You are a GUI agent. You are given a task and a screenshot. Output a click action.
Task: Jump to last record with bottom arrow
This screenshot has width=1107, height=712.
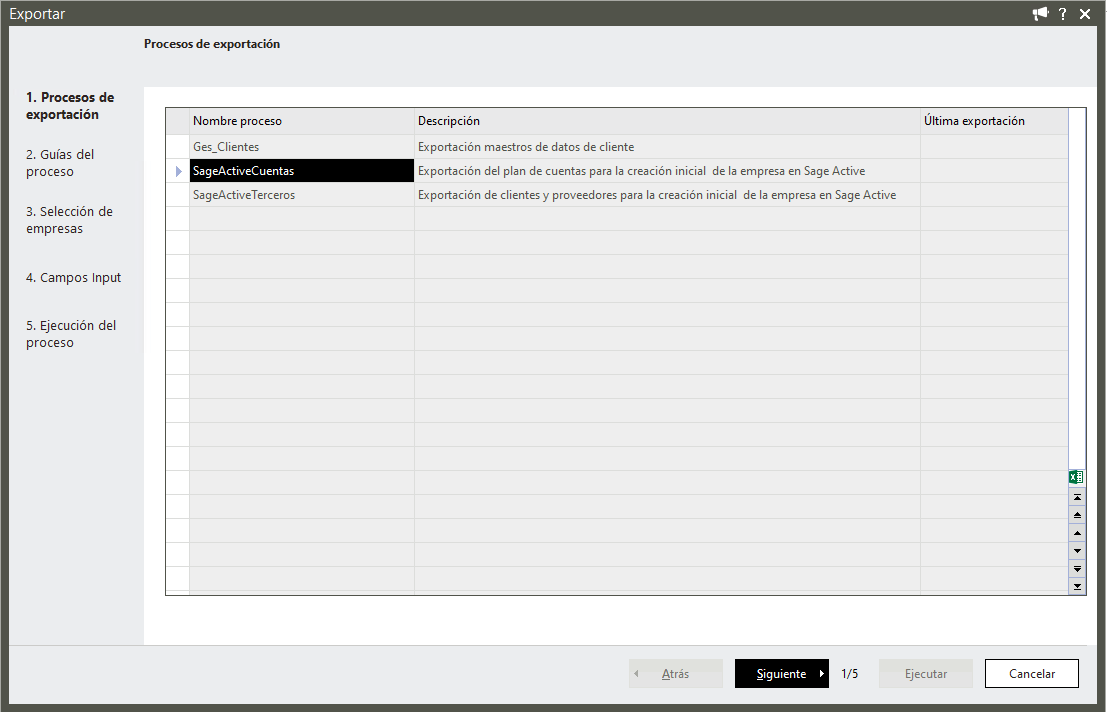1077,586
